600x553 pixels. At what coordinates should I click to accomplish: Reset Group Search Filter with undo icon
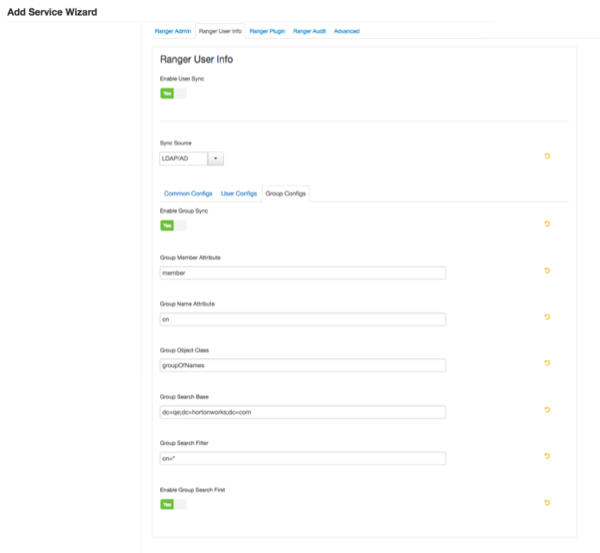click(x=547, y=457)
